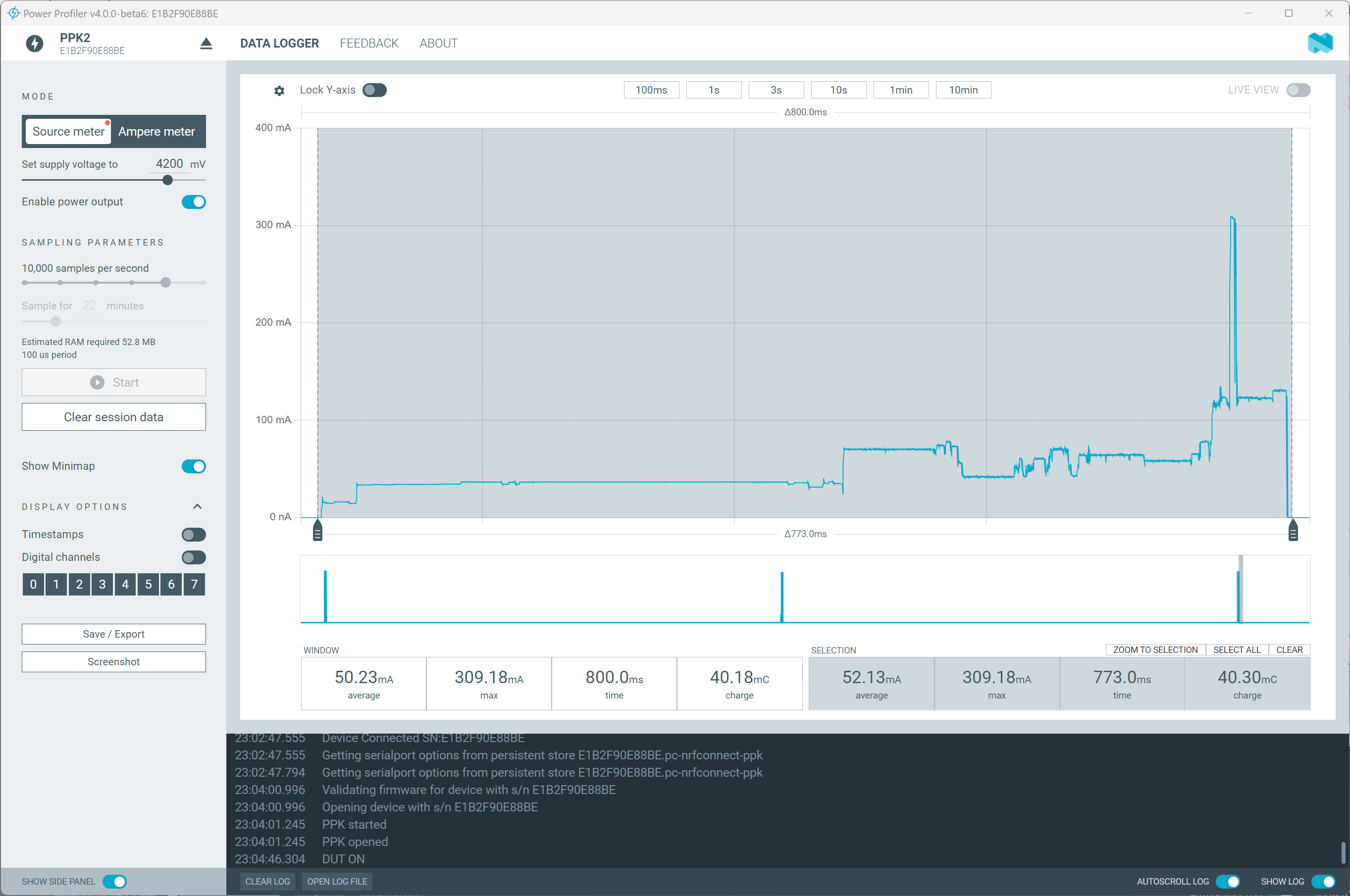This screenshot has width=1350, height=896.
Task: Toggle digital channel 3 button
Action: coord(103,584)
